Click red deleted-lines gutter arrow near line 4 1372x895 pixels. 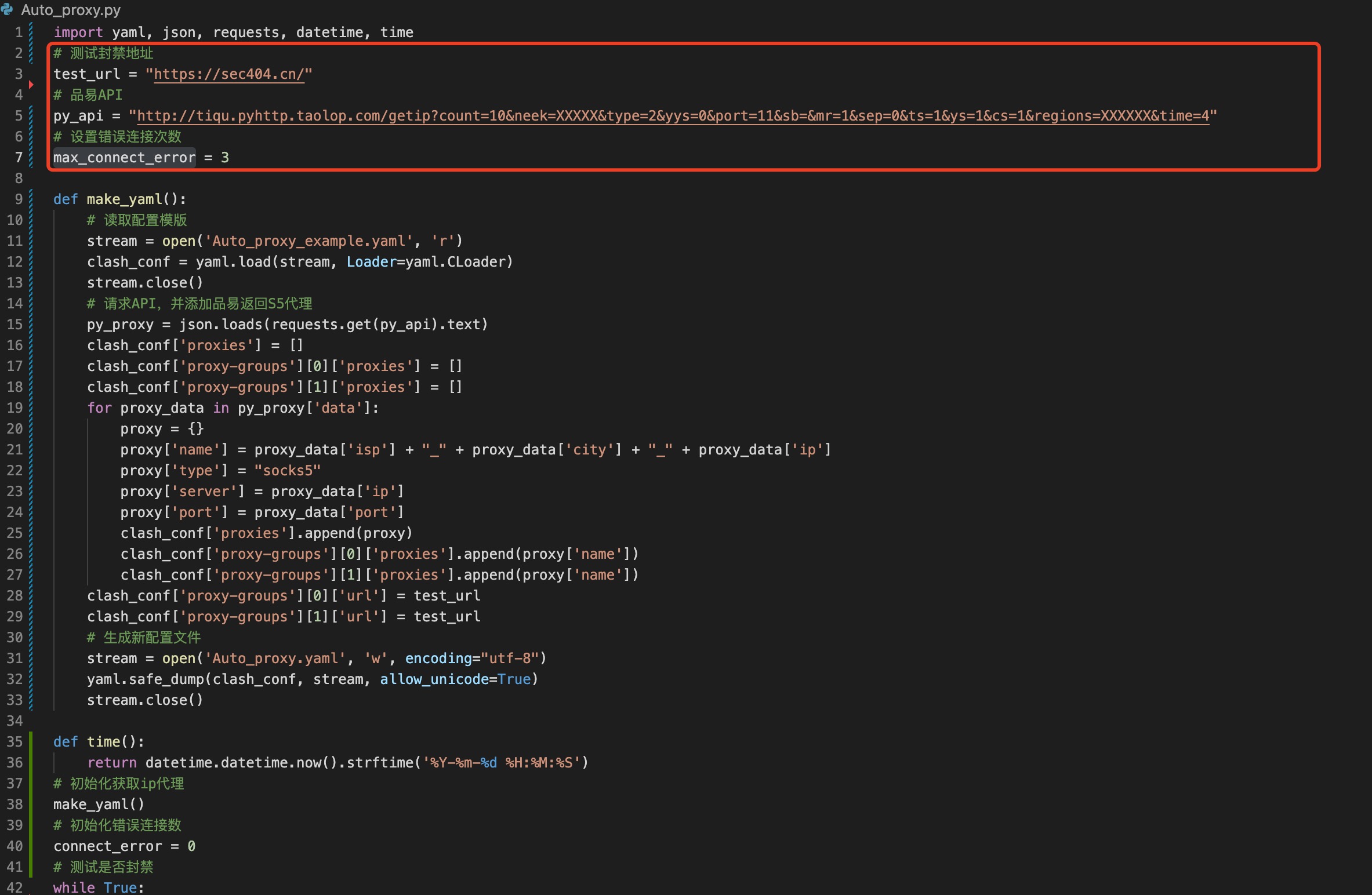31,85
